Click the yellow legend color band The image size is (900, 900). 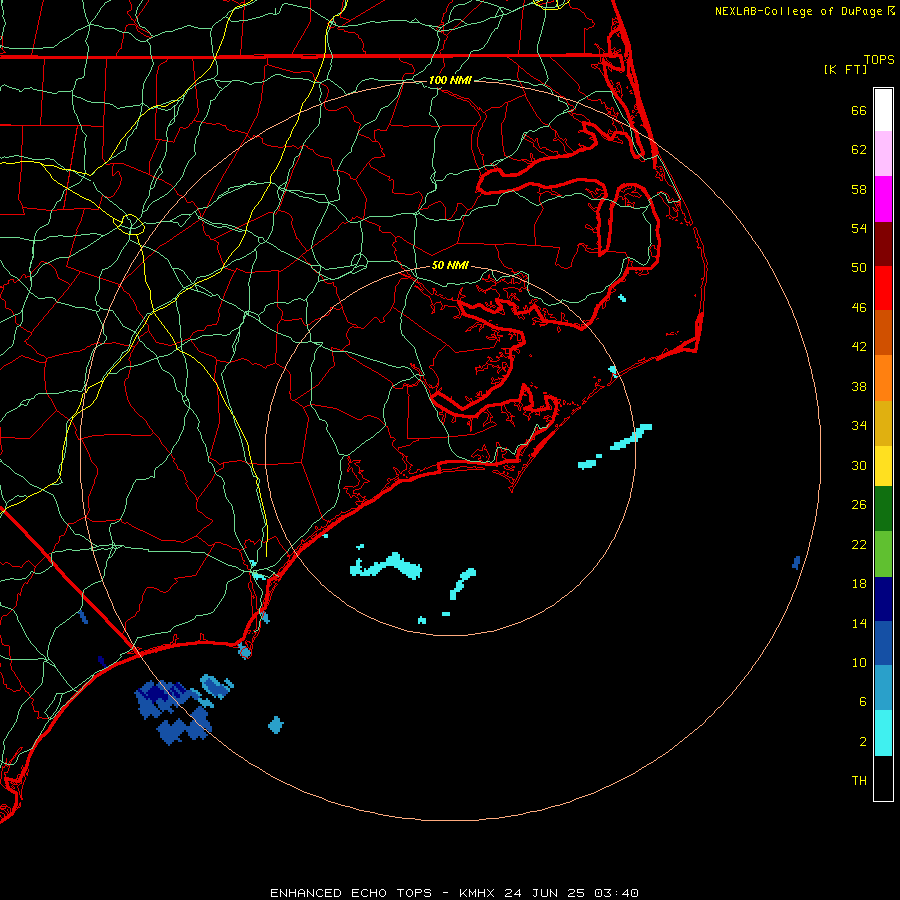pos(883,466)
